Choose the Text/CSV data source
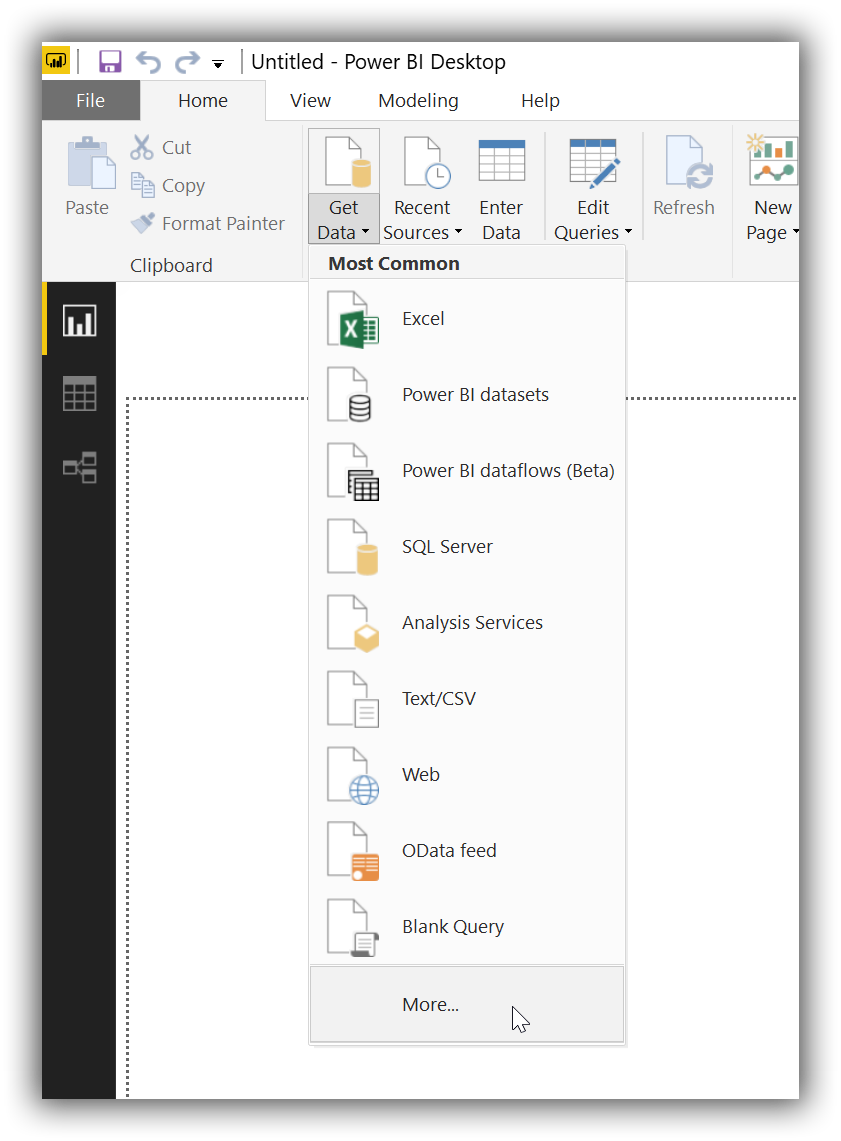The width and height of the screenshot is (841, 1141). click(438, 698)
